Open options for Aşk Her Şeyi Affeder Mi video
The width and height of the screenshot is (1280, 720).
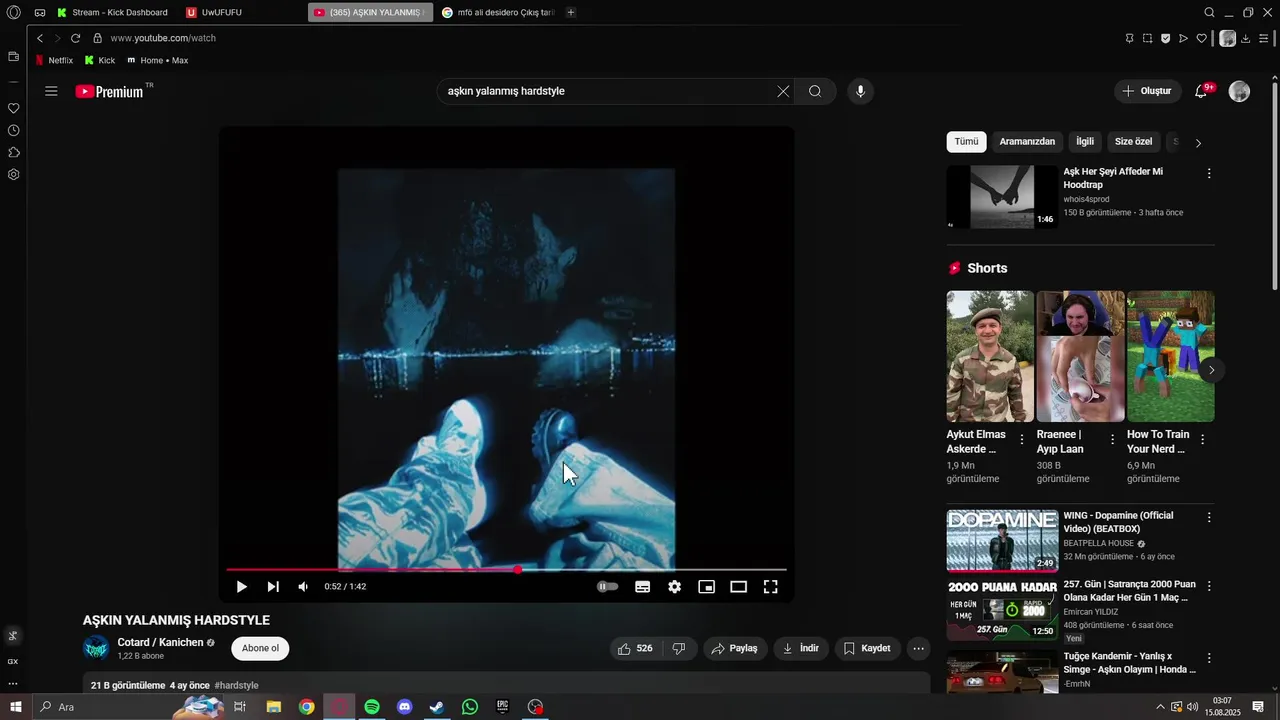click(x=1208, y=173)
